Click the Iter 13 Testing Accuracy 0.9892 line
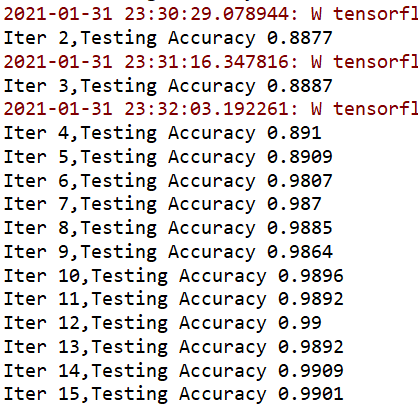Screen dimensions: 418x409 174,347
